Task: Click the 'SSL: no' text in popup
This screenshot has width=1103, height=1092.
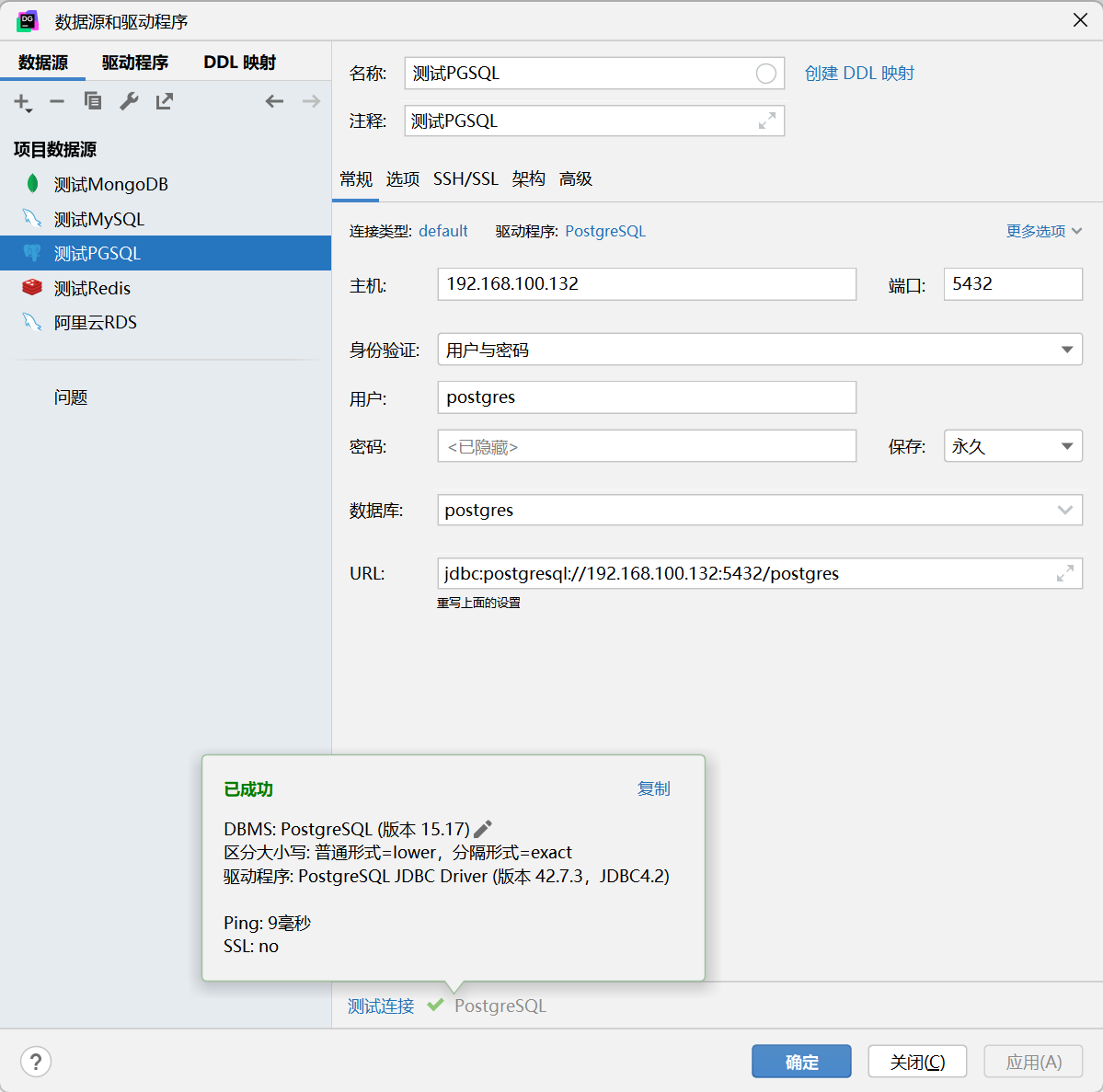Action: click(251, 947)
